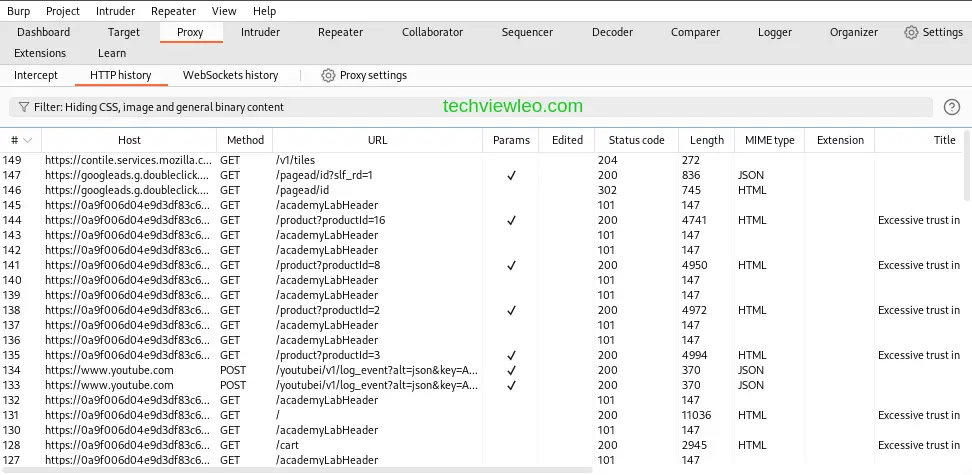This screenshot has height=475, width=972.
Task: Click Params checkmark for productId=16 row
Action: [511, 220]
